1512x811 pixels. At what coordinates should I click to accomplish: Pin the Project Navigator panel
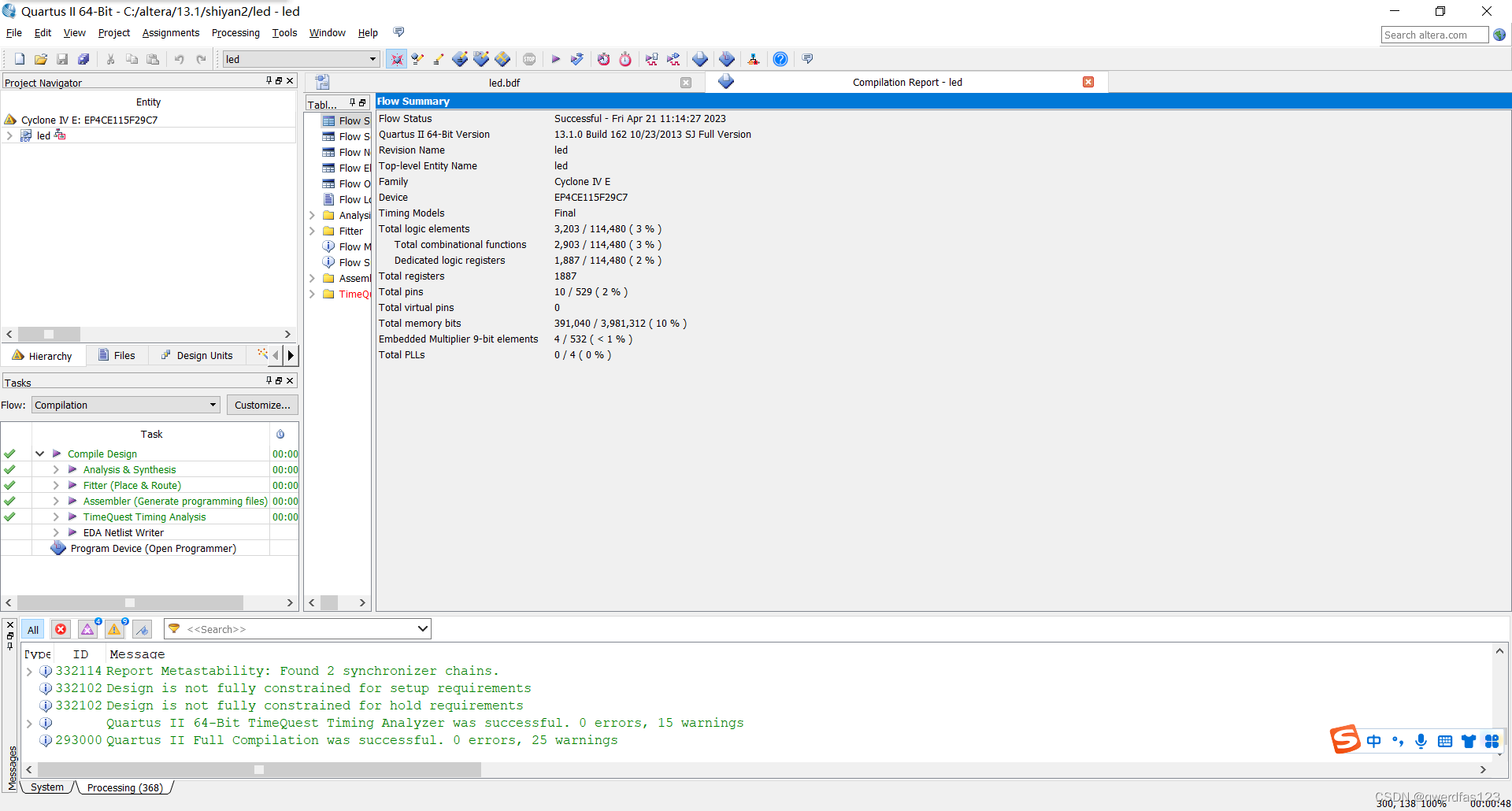269,80
